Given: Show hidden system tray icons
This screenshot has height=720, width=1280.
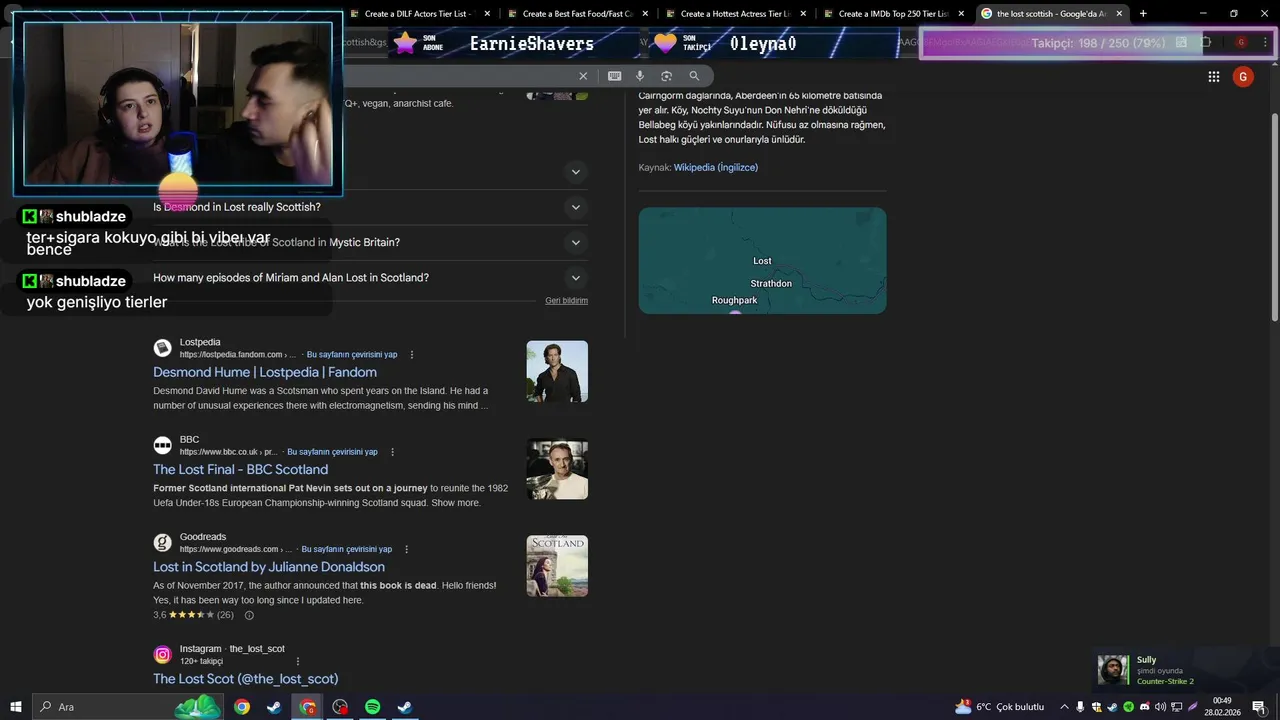Looking at the screenshot, I should [x=1064, y=707].
